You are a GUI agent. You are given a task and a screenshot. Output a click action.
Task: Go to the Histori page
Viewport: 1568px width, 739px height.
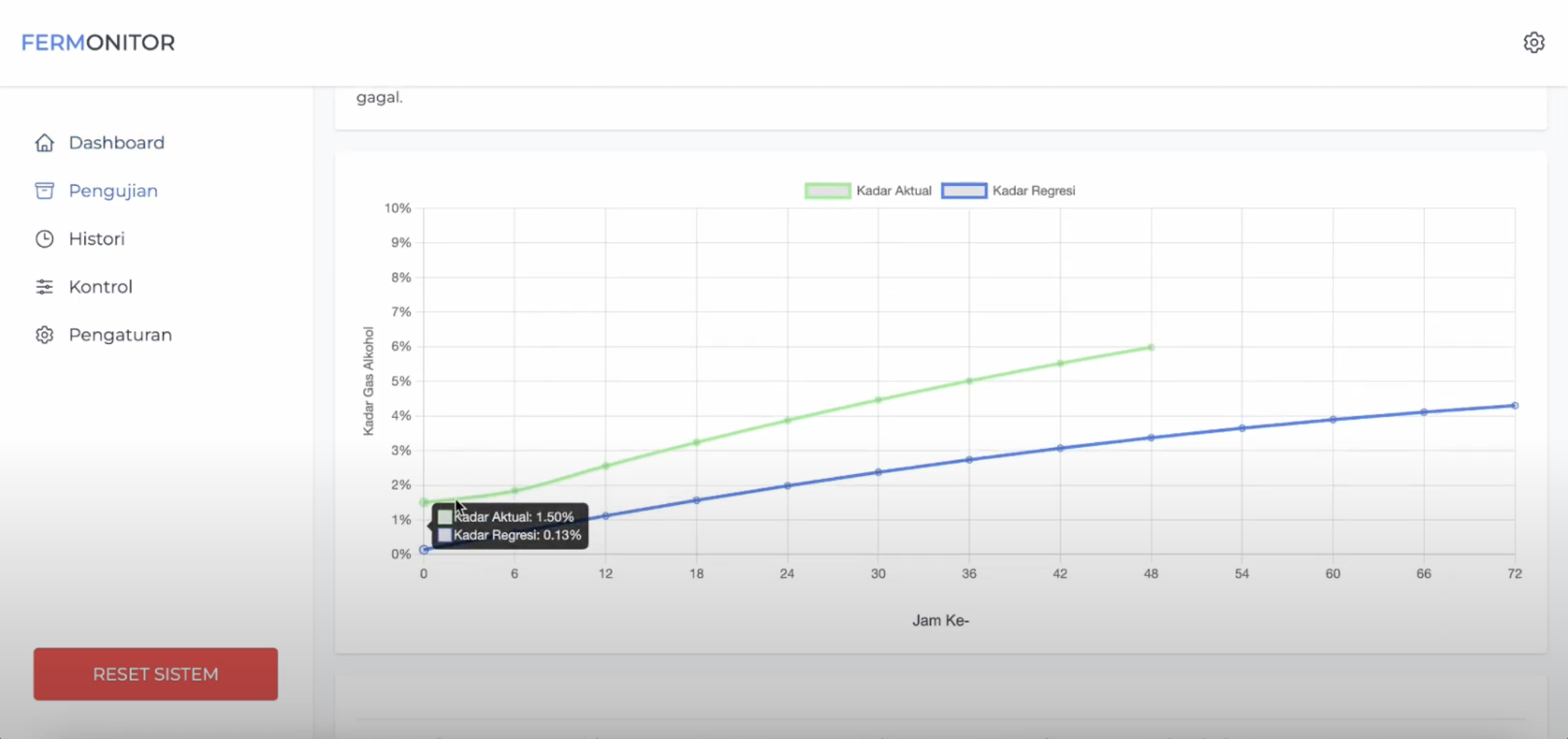[97, 239]
